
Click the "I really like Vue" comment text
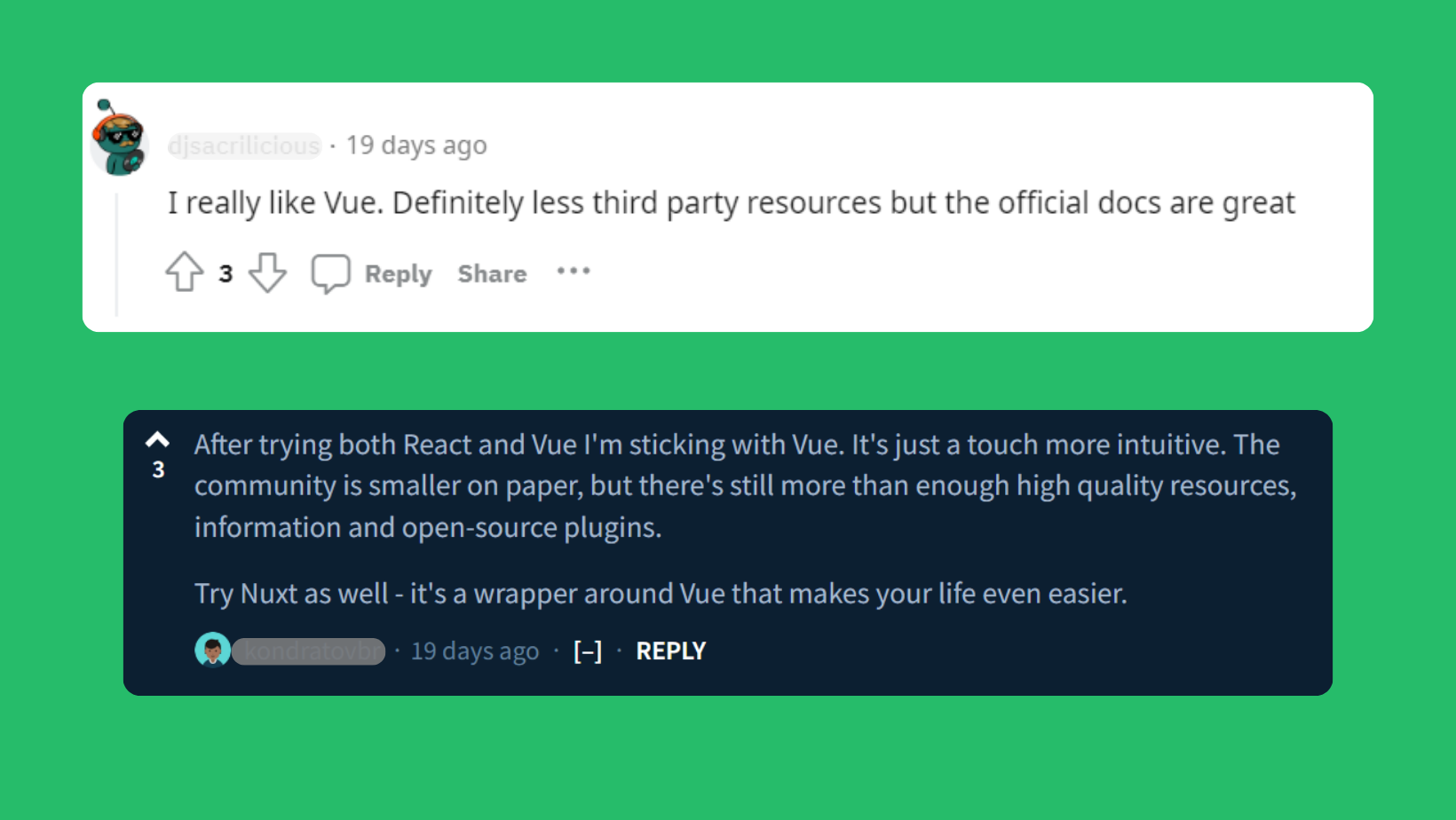731,203
